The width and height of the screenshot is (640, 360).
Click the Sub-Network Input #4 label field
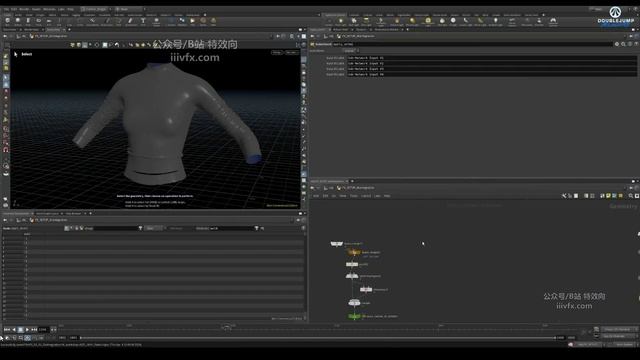tap(491, 75)
